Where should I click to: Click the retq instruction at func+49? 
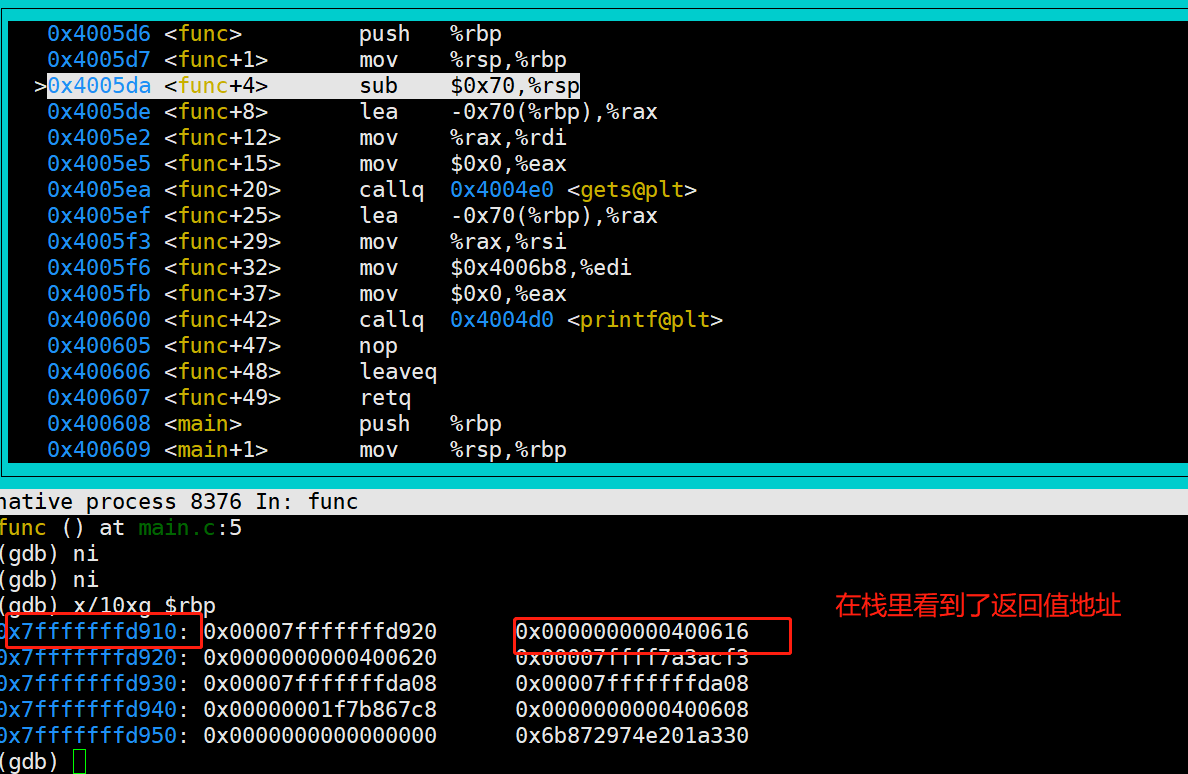[x=385, y=398]
